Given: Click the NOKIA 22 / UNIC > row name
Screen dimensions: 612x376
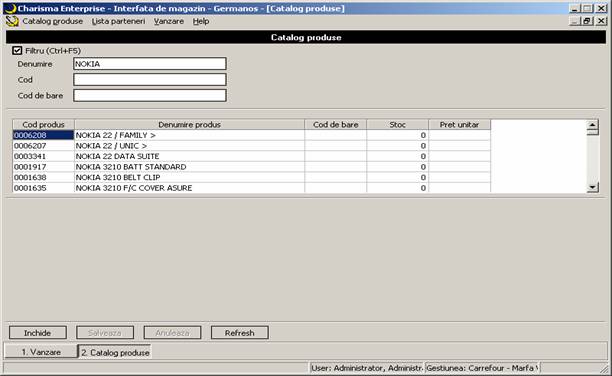Looking at the screenshot, I should 111,146.
